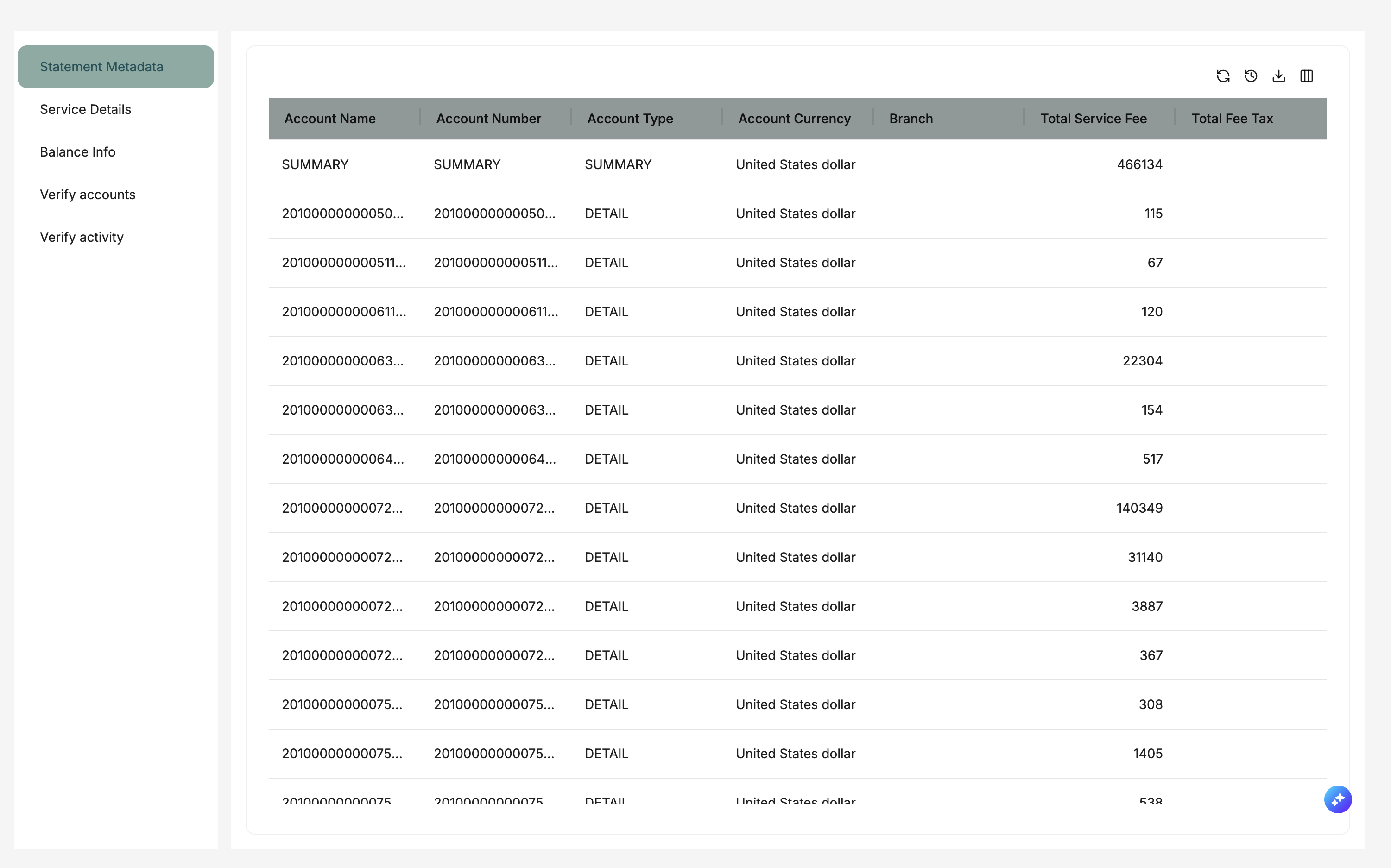The height and width of the screenshot is (868, 1391).
Task: Sort by Account Name column header
Action: [329, 119]
